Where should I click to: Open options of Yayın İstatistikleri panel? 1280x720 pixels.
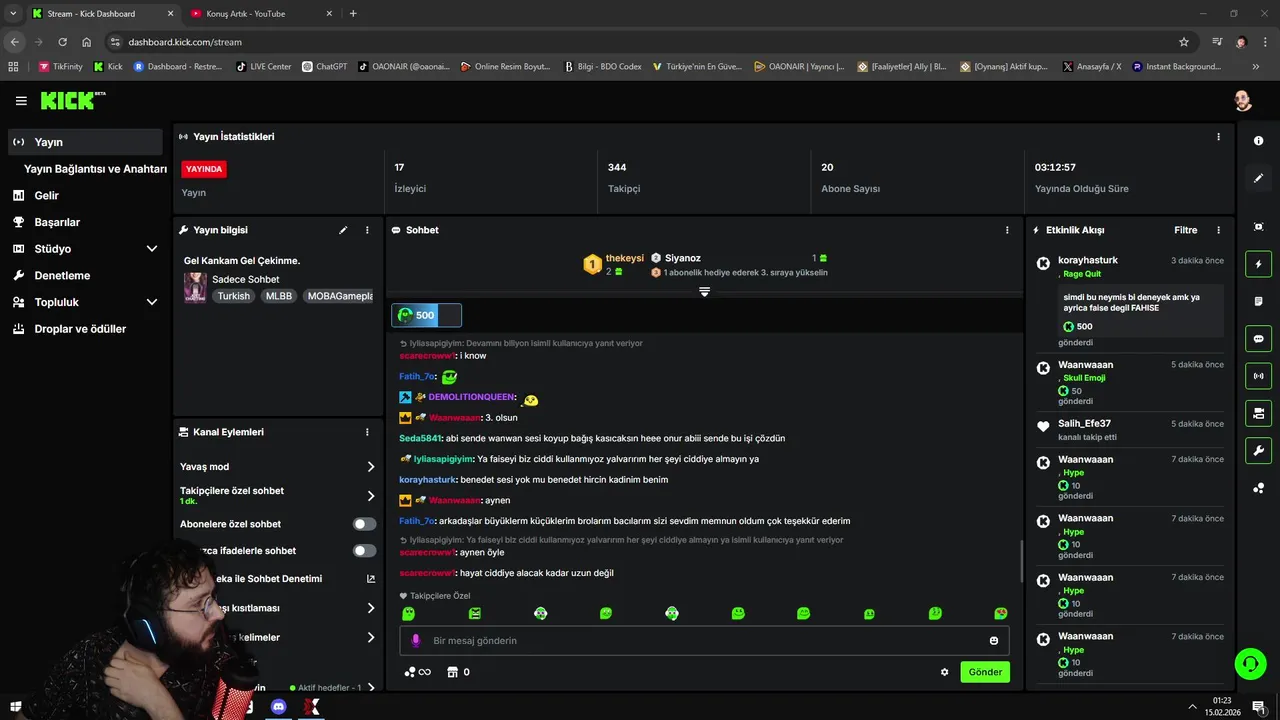point(1218,137)
